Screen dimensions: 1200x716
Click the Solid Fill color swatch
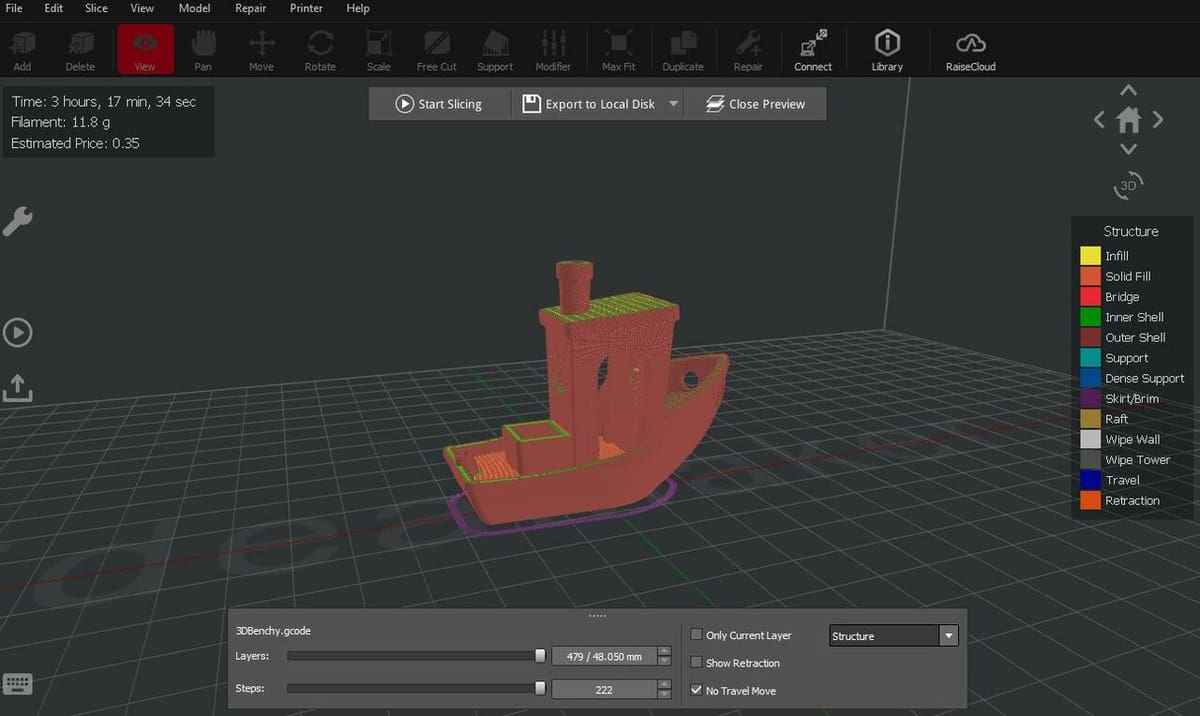(x=1090, y=276)
